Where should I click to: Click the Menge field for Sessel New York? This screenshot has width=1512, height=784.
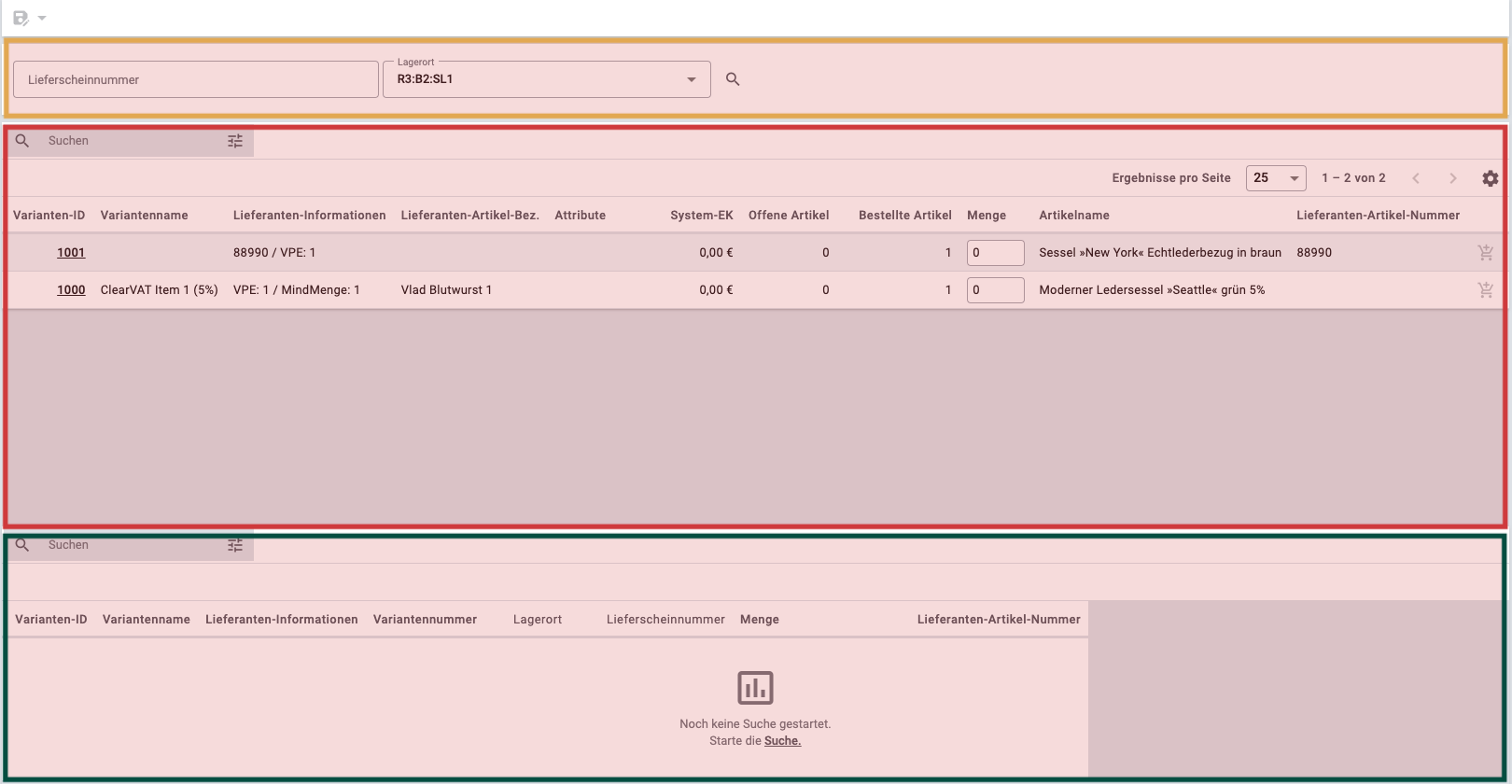995,253
